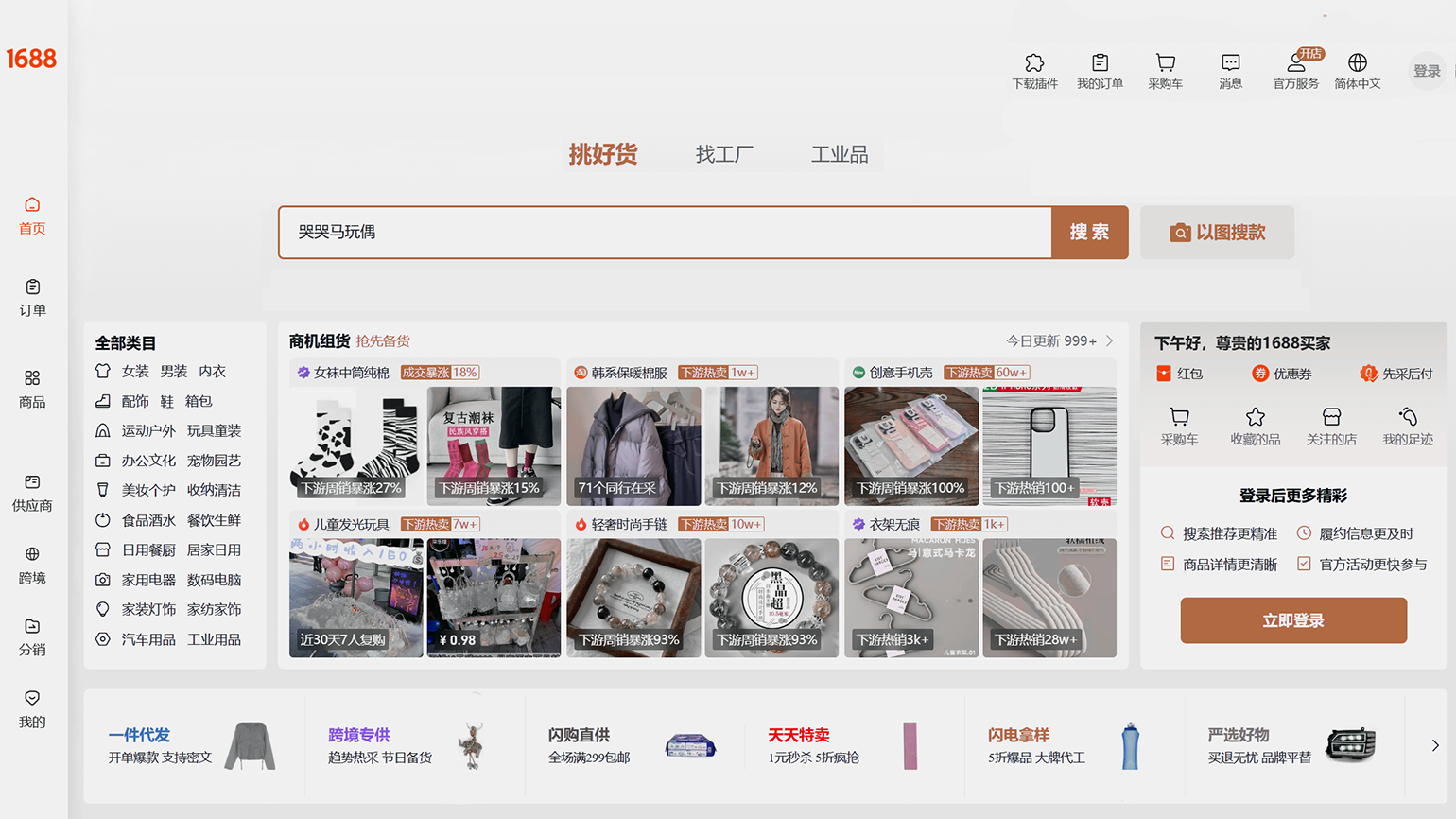Open 跨境 in left sidebar
This screenshot has width=1456, height=819.
pyautogui.click(x=32, y=565)
